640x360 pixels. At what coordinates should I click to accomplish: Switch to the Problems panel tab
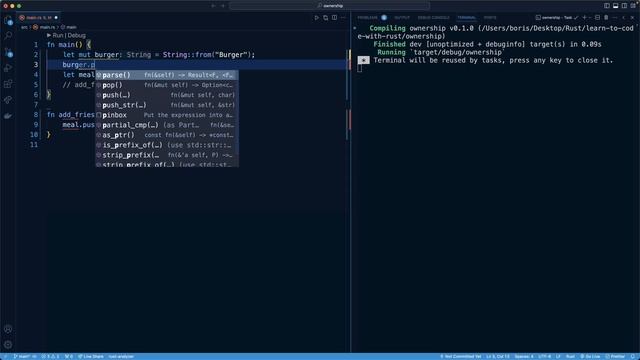coord(367,18)
